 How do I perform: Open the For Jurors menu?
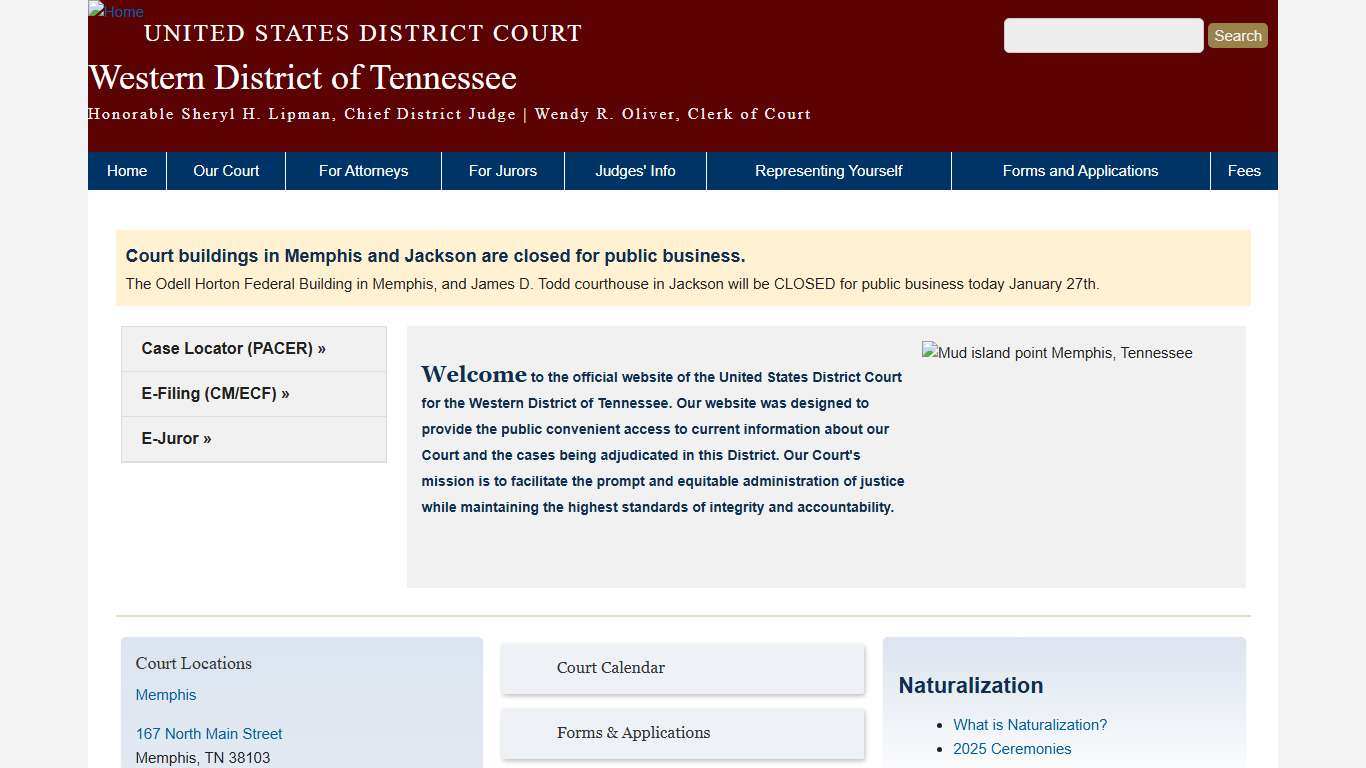pos(503,170)
